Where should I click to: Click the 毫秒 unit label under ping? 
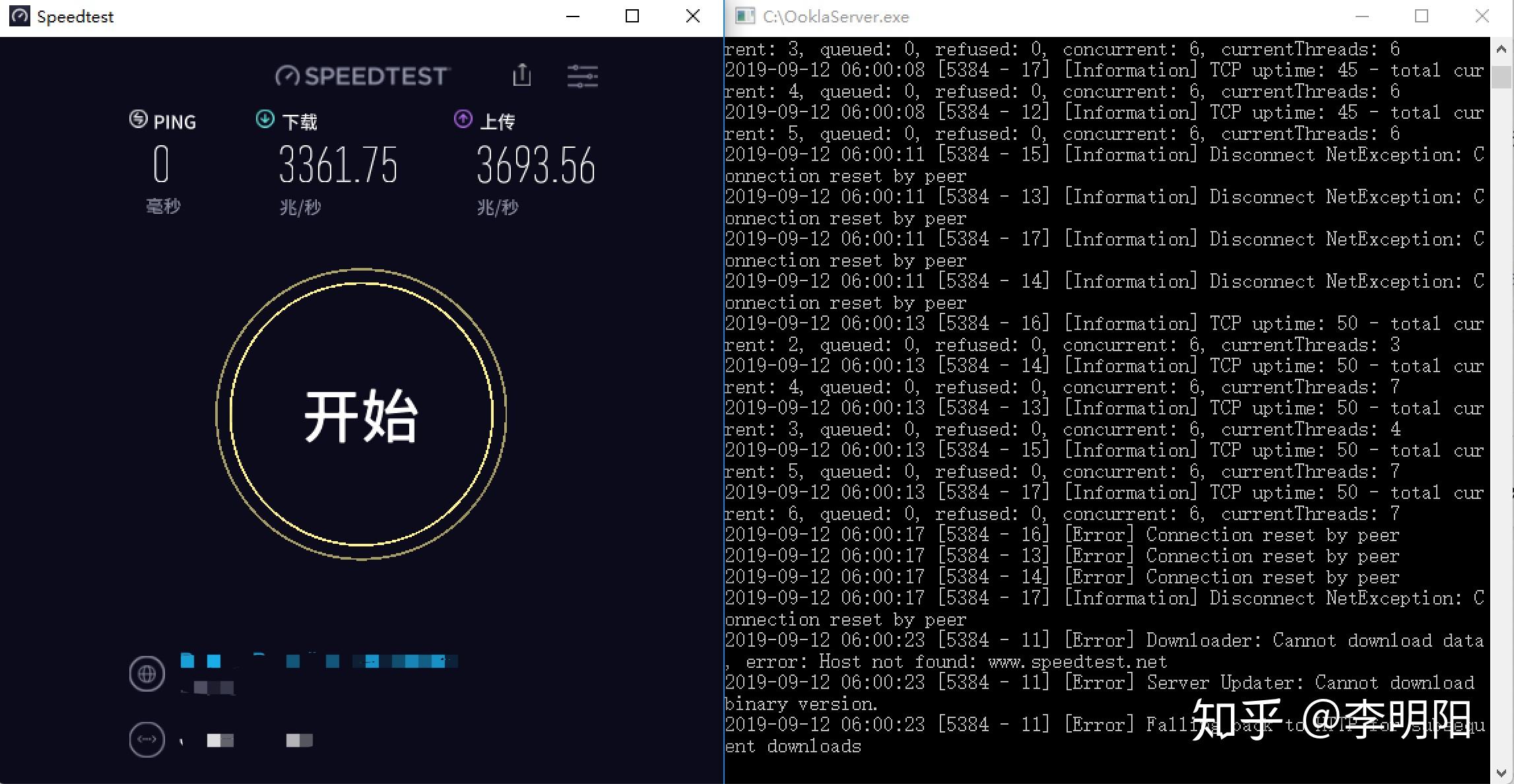163,207
